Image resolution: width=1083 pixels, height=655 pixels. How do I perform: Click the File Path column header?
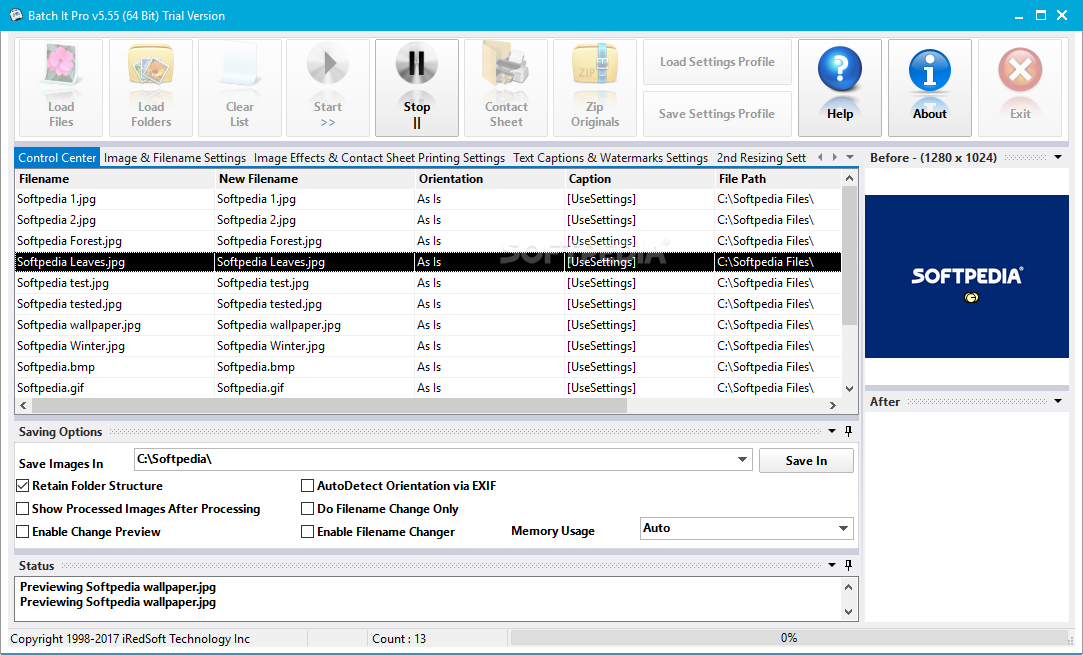(x=778, y=178)
